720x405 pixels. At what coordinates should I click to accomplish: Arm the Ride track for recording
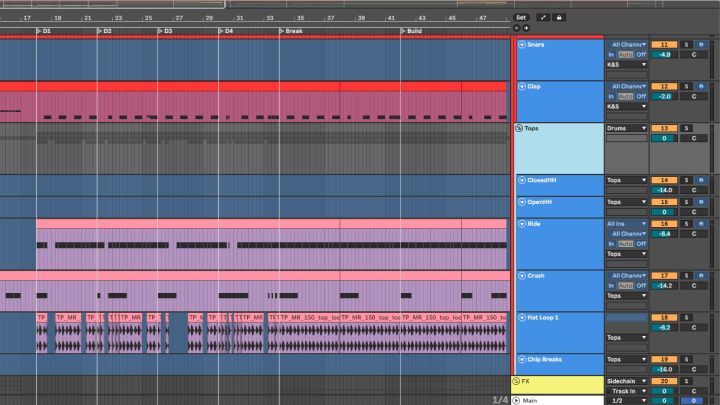701,224
